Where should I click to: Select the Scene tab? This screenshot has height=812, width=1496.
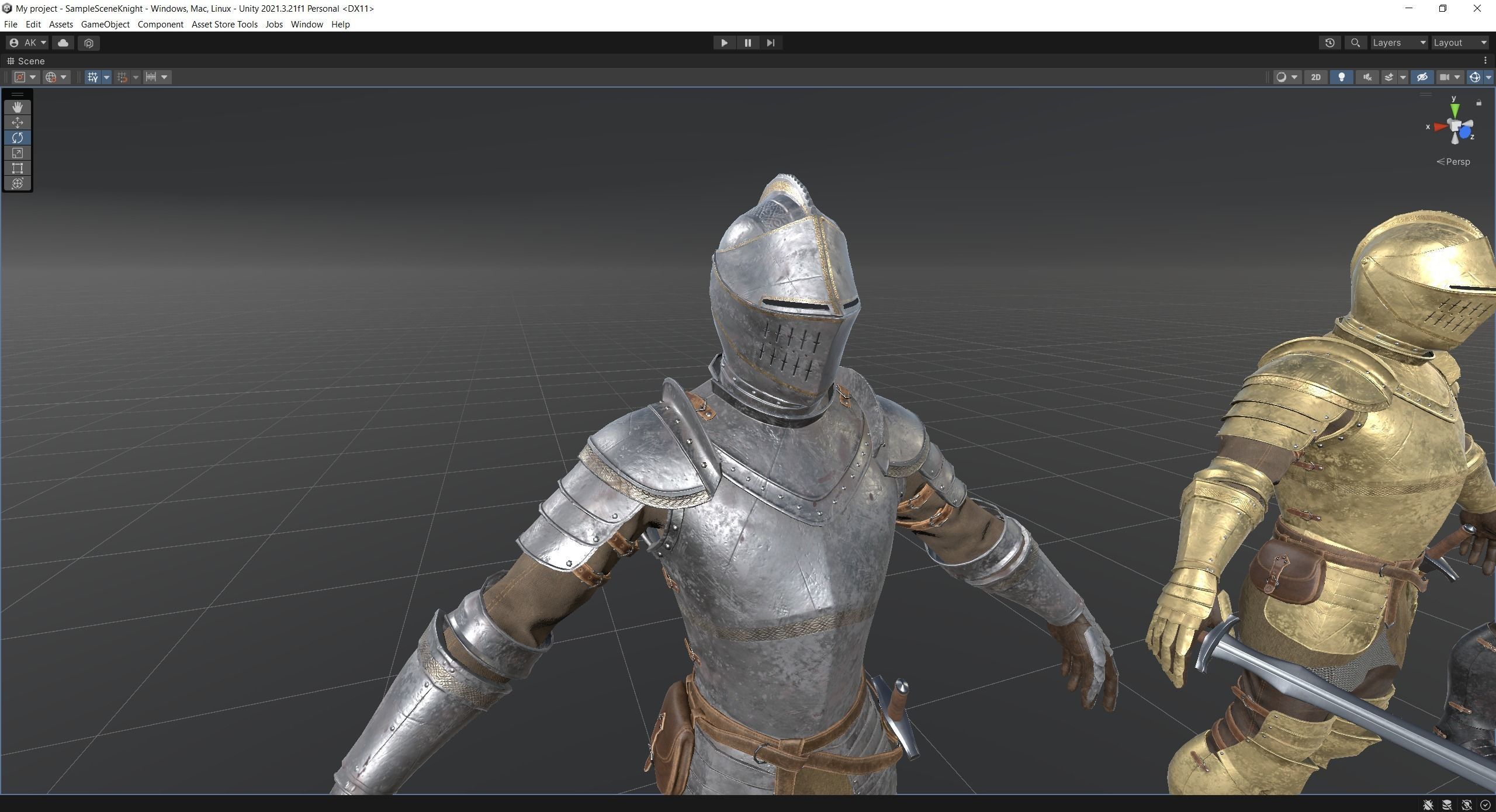click(x=26, y=61)
